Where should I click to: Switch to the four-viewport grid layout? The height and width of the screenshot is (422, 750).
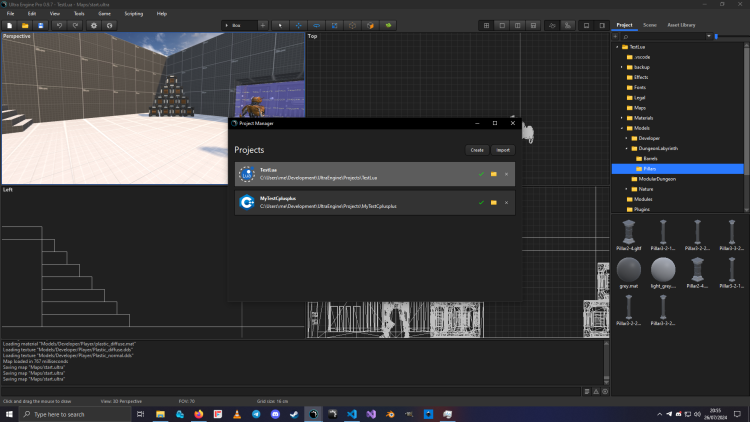pyautogui.click(x=486, y=25)
